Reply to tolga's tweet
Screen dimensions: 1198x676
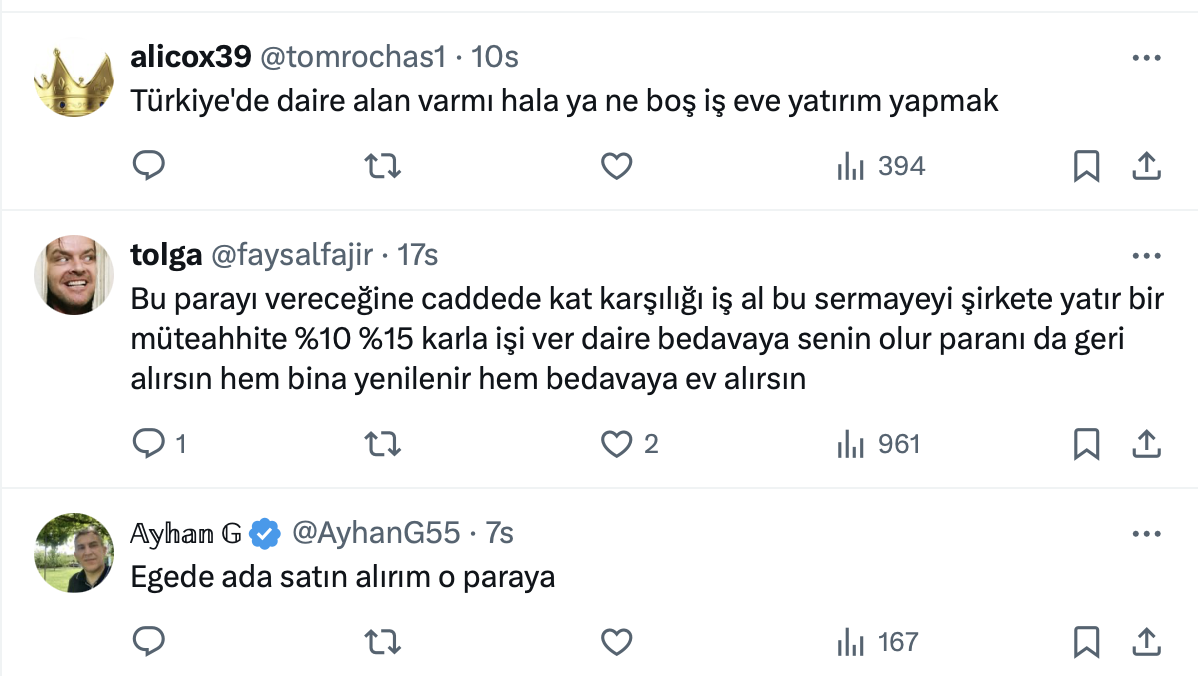coord(148,443)
